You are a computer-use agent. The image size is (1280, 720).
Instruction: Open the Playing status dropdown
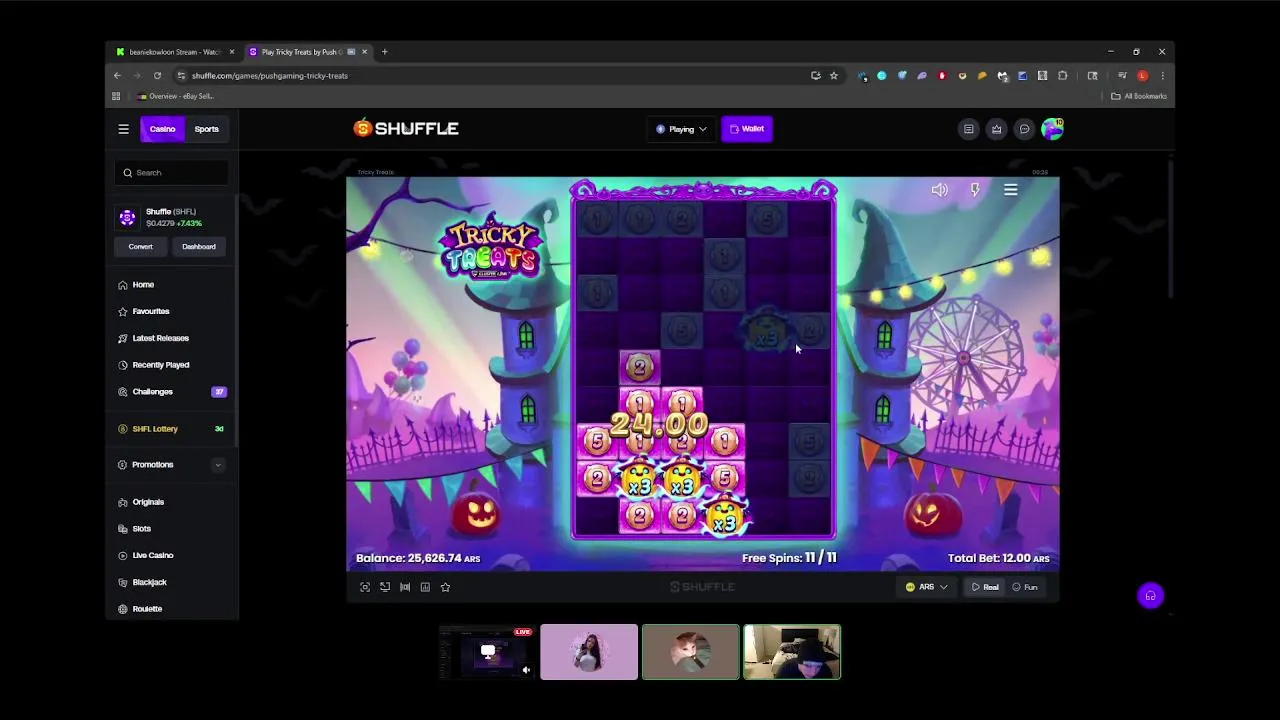(x=681, y=129)
